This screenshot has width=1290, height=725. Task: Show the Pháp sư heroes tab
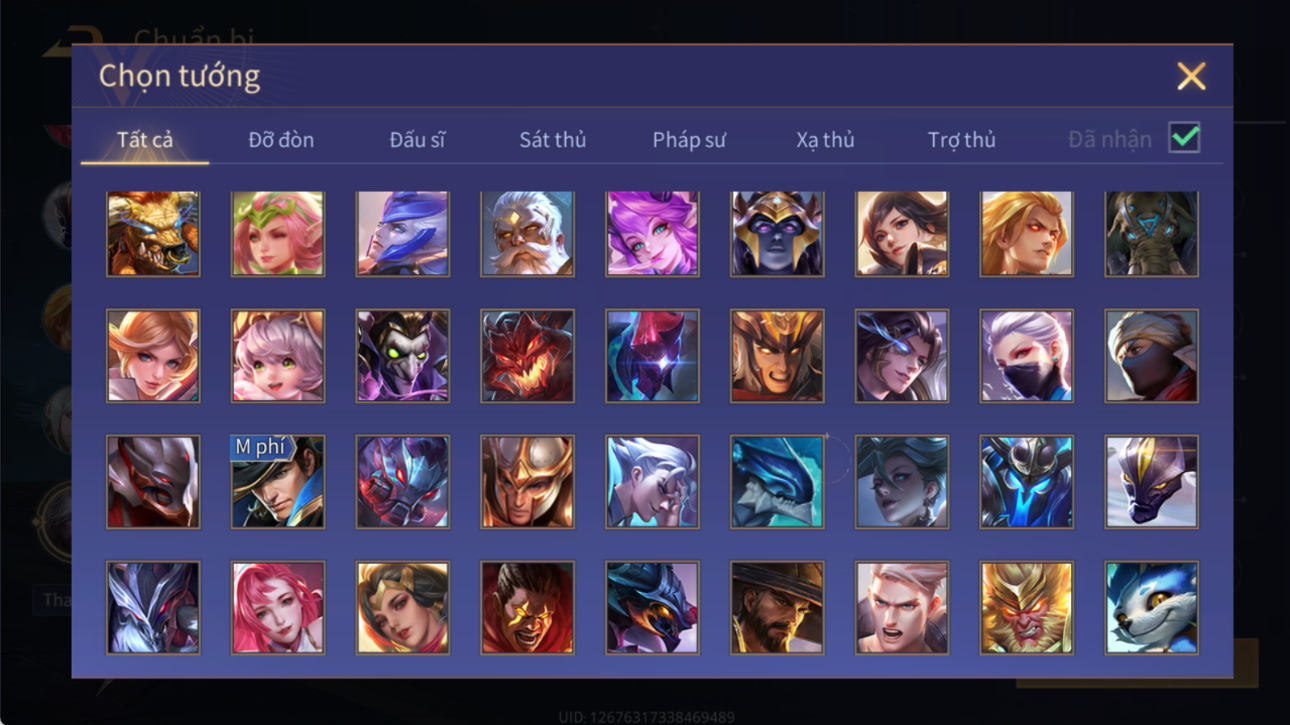[689, 140]
